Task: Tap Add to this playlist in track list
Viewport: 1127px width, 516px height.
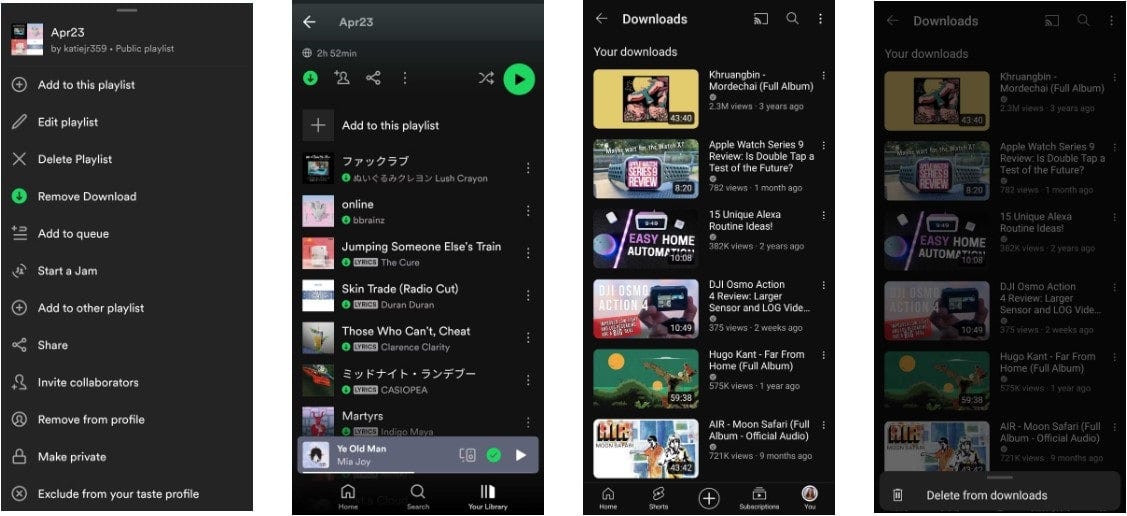Action: coord(390,126)
